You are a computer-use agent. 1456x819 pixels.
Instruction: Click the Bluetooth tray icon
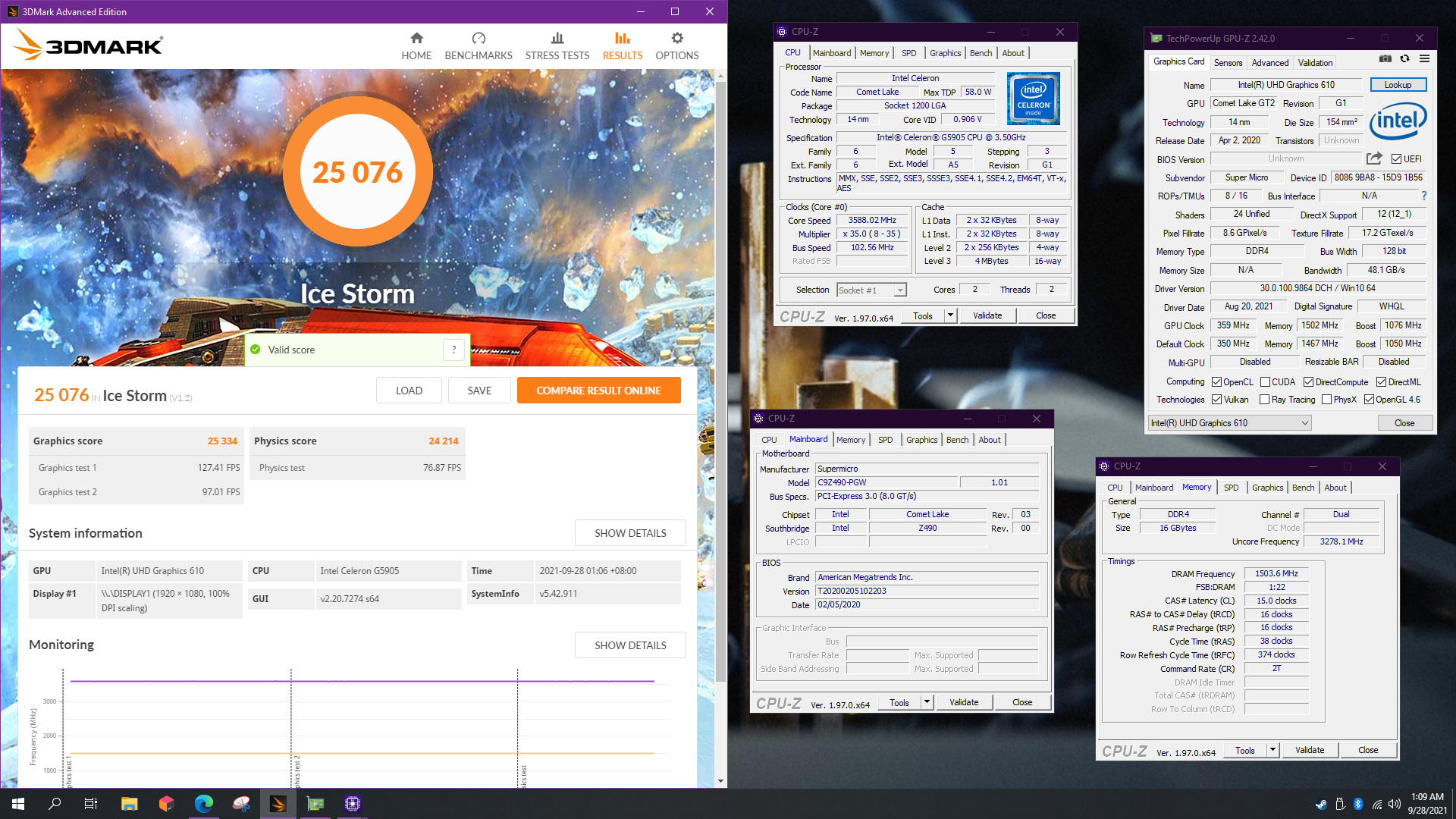pyautogui.click(x=1358, y=804)
